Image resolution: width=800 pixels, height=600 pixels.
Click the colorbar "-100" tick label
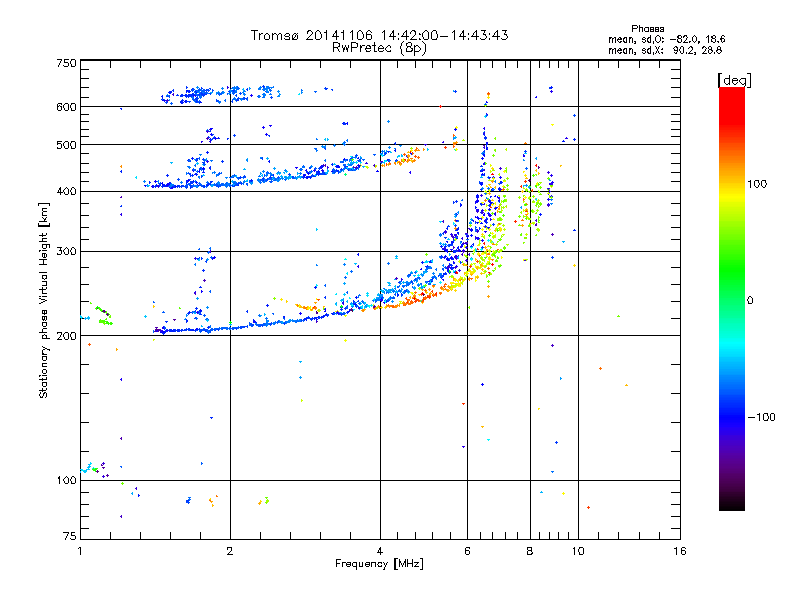761,417
